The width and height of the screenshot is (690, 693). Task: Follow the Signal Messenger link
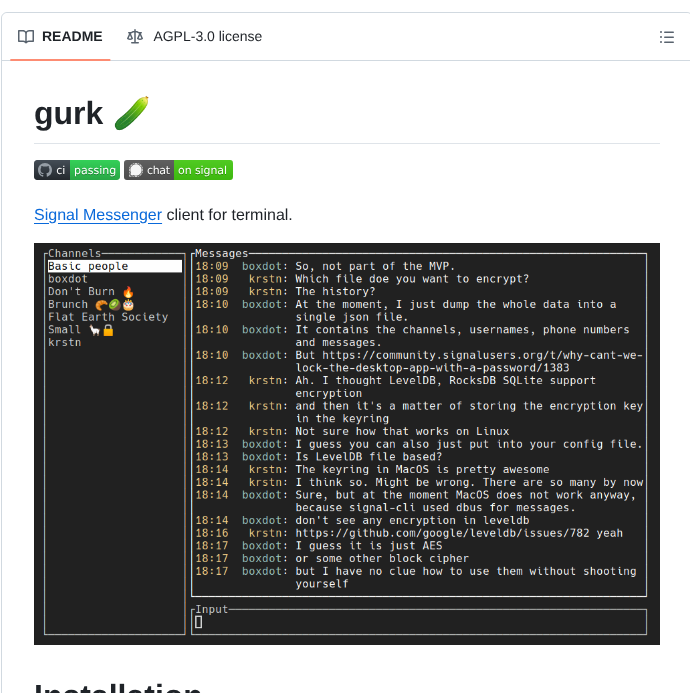[x=98, y=215]
